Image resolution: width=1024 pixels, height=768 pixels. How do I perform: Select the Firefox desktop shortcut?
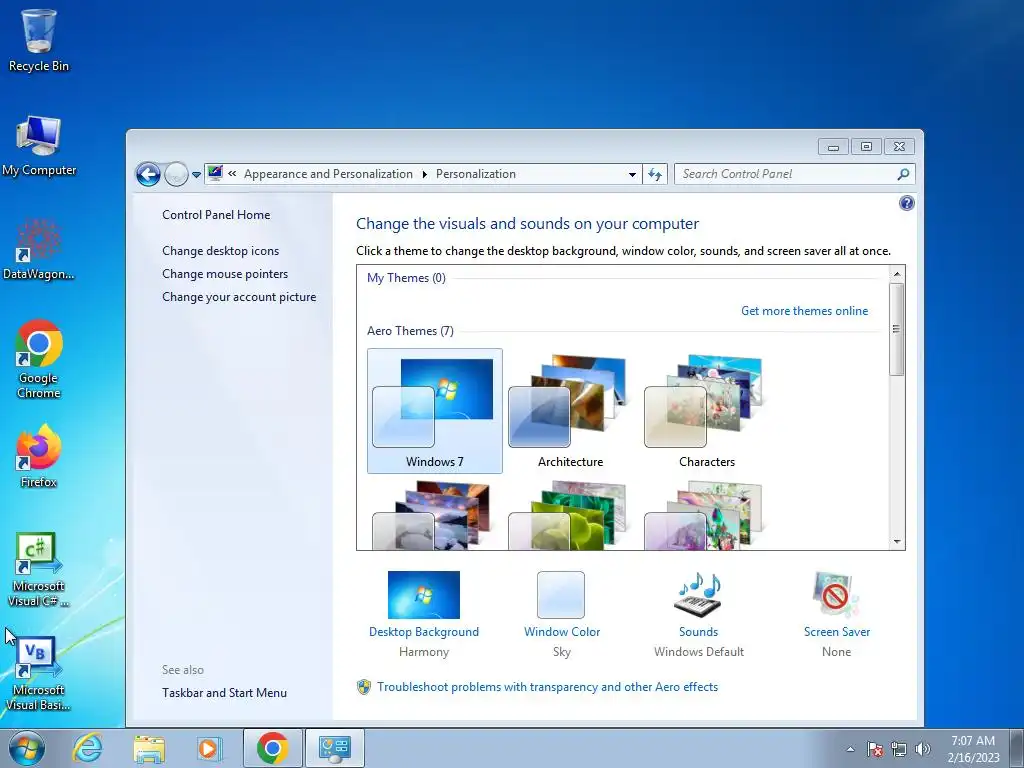(x=39, y=456)
